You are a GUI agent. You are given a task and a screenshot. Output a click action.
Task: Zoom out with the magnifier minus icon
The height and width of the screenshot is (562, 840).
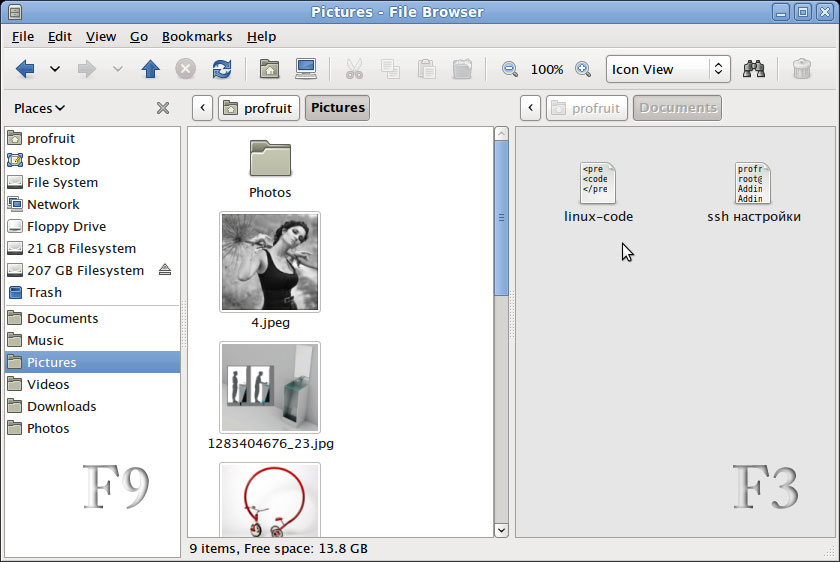click(x=510, y=69)
